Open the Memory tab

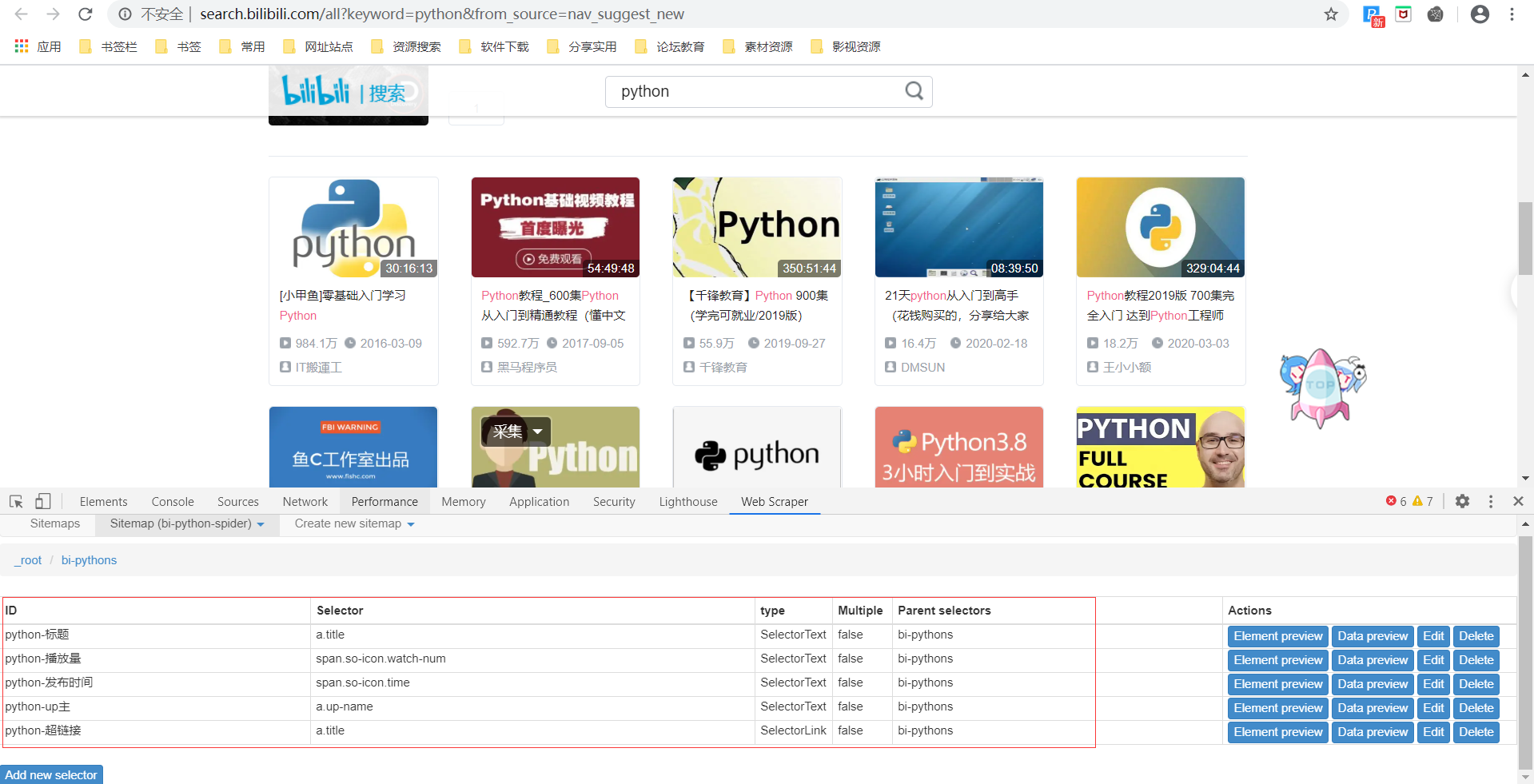tap(464, 502)
